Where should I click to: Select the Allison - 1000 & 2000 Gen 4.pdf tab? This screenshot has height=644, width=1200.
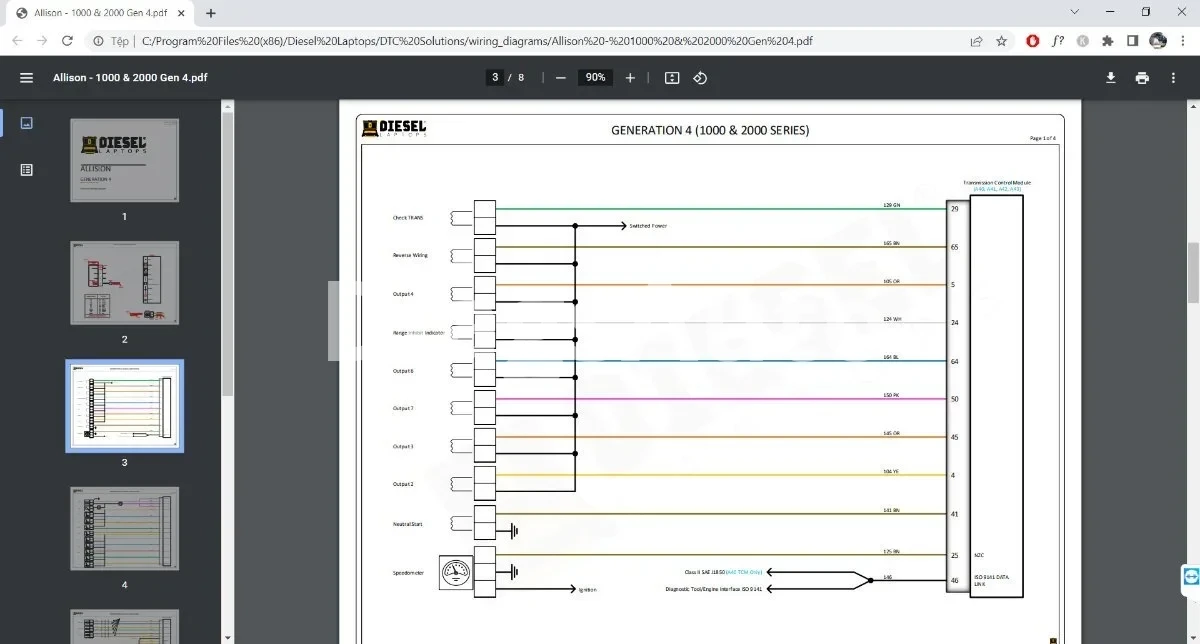(100, 13)
